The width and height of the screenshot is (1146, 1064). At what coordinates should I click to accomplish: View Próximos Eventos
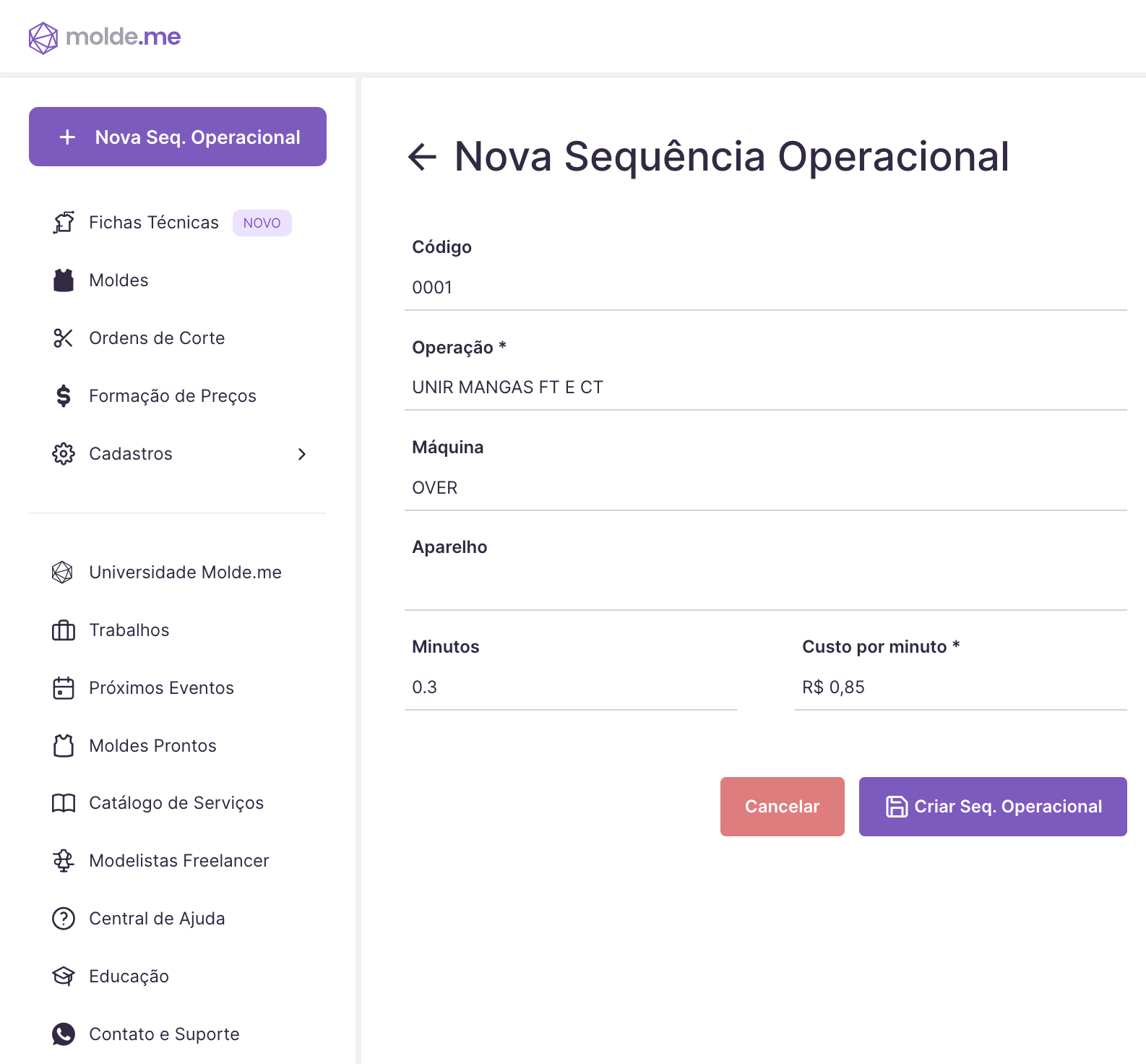[178, 688]
